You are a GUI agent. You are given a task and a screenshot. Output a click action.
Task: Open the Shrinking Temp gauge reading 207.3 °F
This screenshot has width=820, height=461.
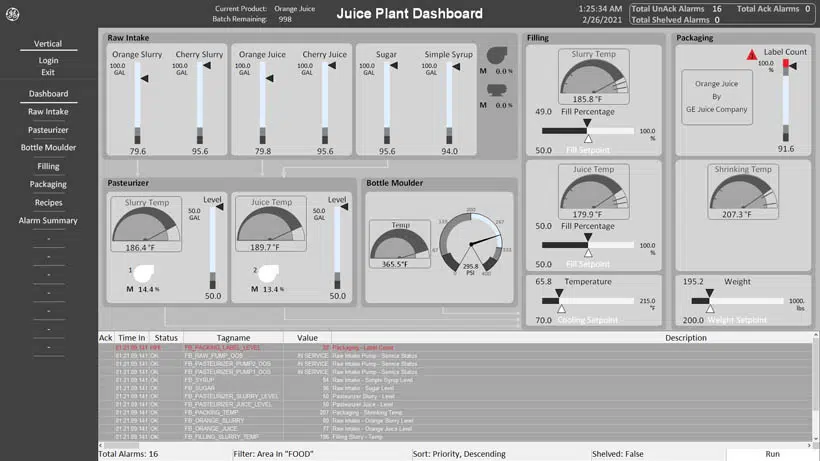point(743,192)
